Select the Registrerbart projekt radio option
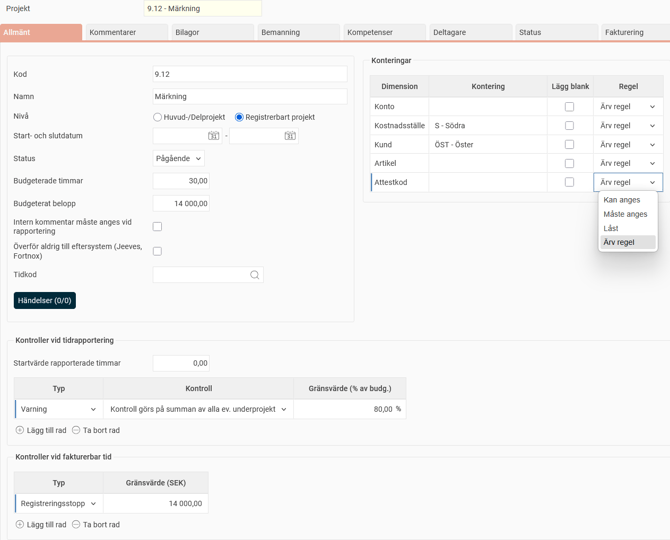The width and height of the screenshot is (670, 540). tap(239, 117)
